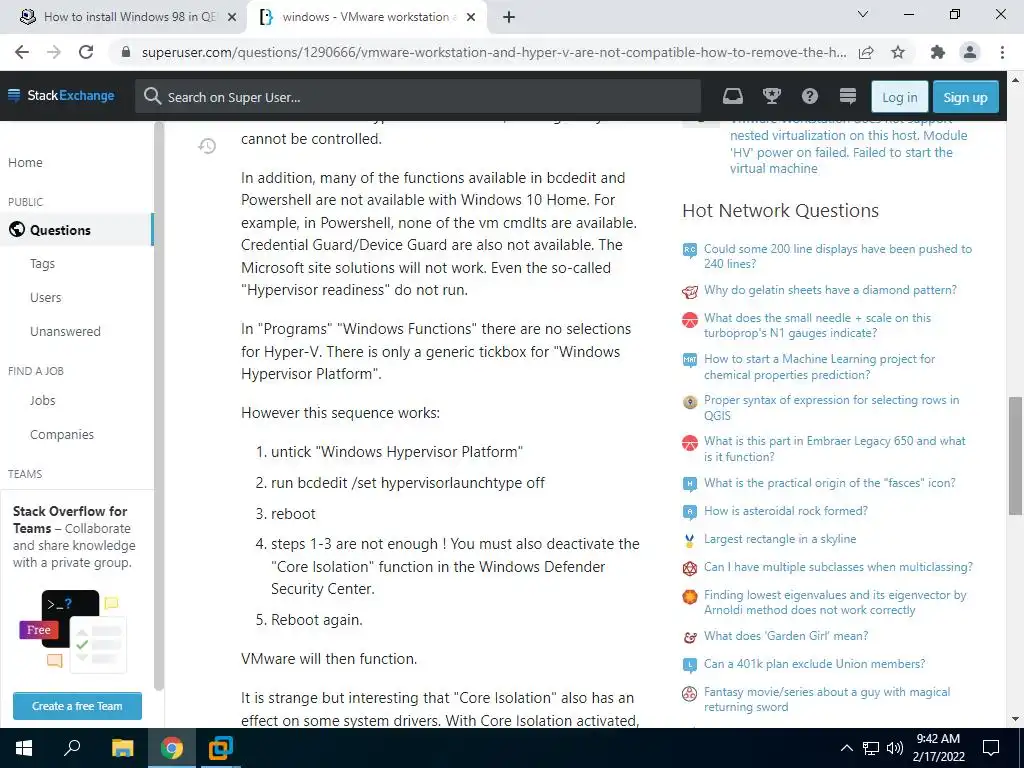Click the share page icon in address bar
The image size is (1024, 768).
click(866, 52)
